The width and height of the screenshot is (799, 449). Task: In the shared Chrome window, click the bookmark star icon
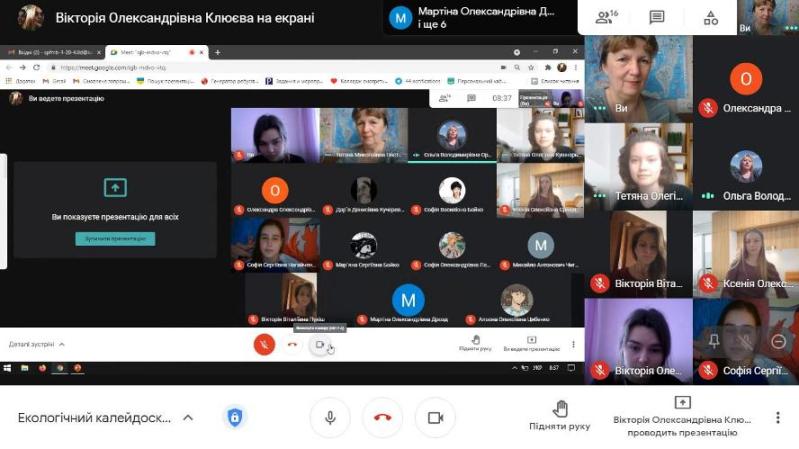point(531,67)
